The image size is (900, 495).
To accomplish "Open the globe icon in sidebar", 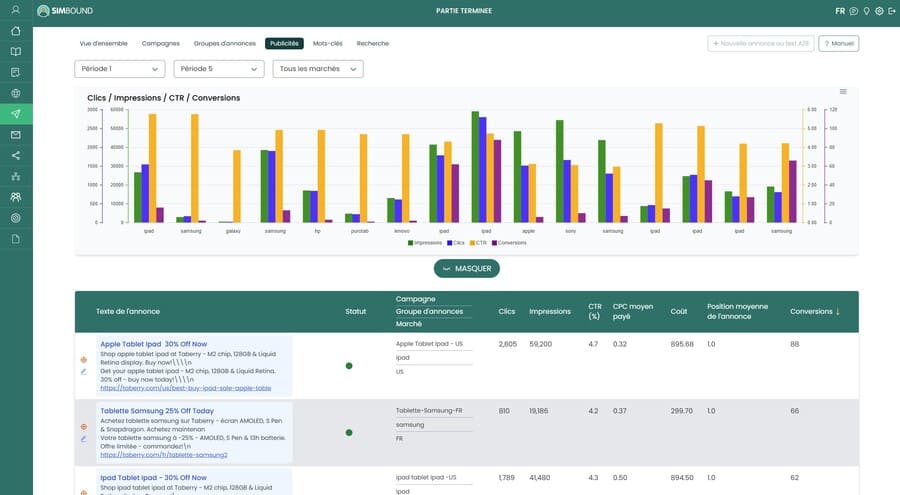I will coord(15,93).
